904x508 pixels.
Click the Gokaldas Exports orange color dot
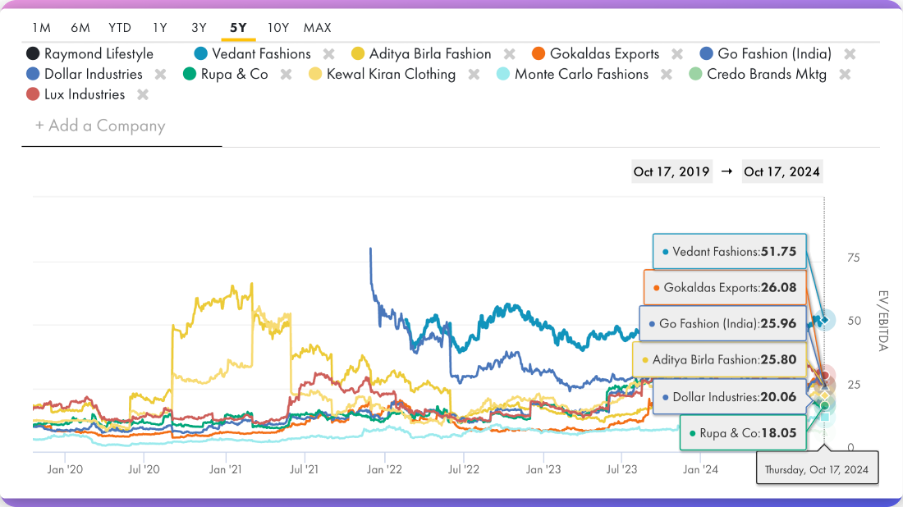[x=538, y=54]
